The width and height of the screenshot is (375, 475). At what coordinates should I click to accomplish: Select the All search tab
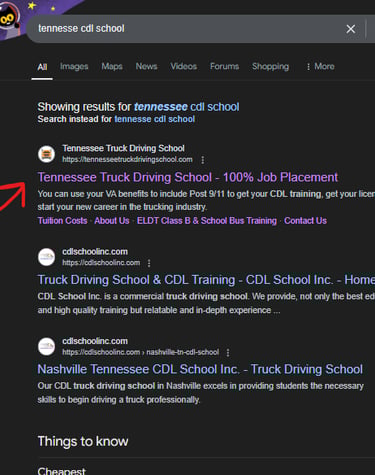pos(42,67)
